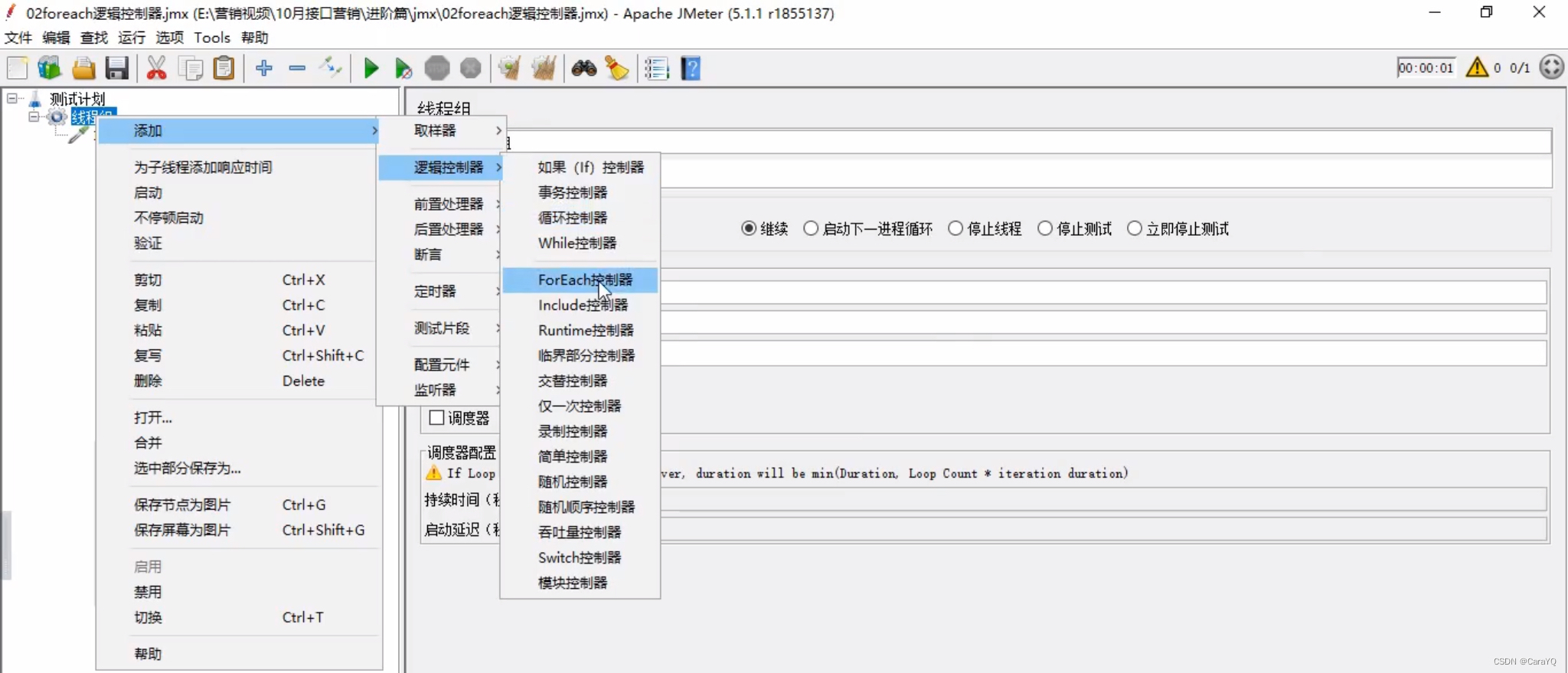The image size is (1568, 673).
Task: Choose 如果 (If) 控制器 menu item
Action: pos(580,167)
